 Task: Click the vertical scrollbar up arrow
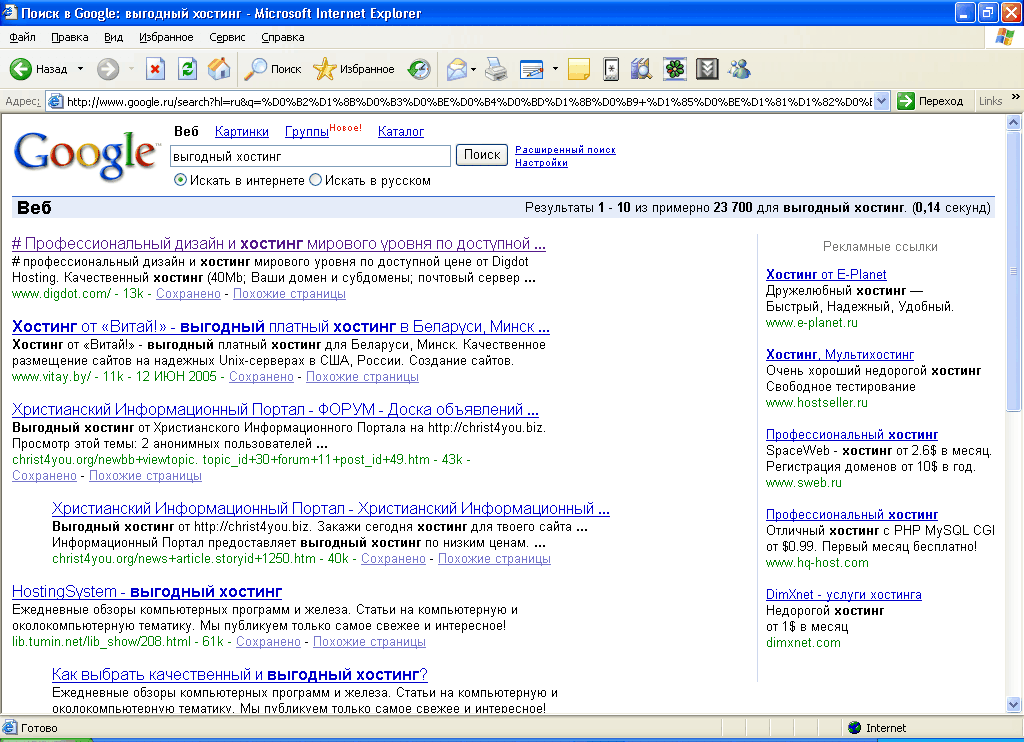point(1014,122)
